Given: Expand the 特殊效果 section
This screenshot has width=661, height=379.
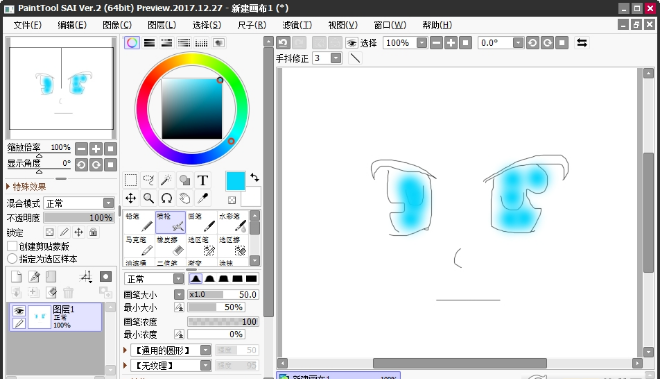Looking at the screenshot, I should 26,186.
